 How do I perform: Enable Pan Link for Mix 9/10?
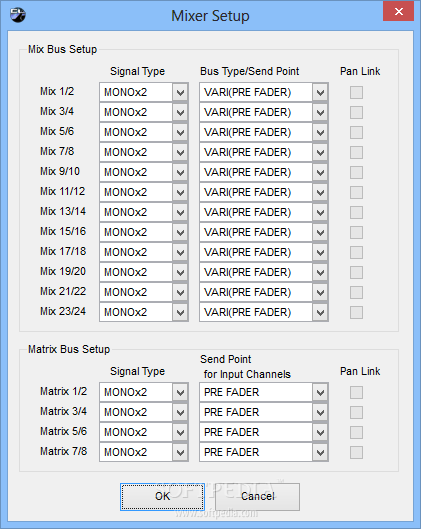356,172
